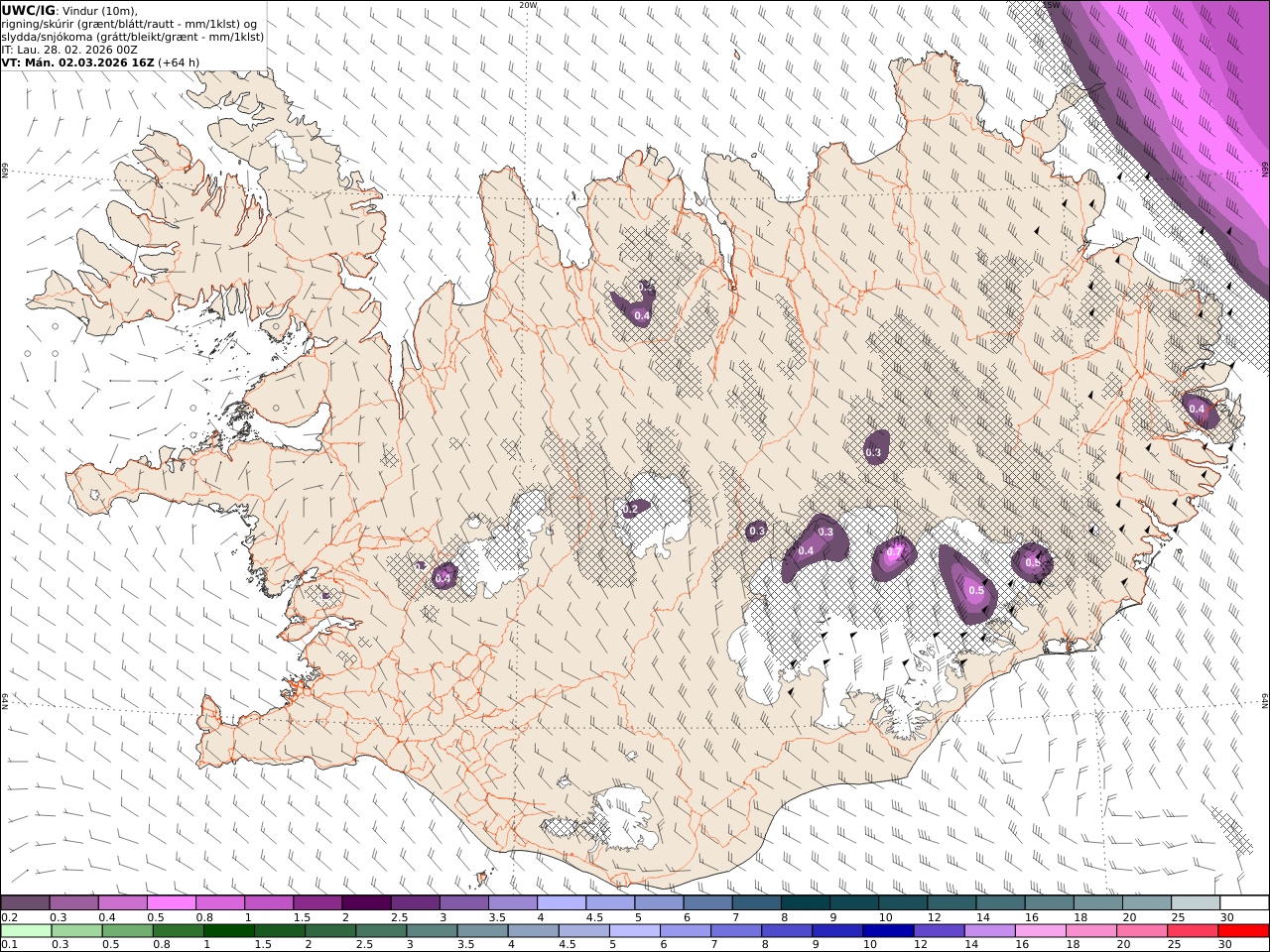Select the valid time 'VT: Mán. 02.03.2026 16Z'
1270x952 pixels.
pos(78,61)
